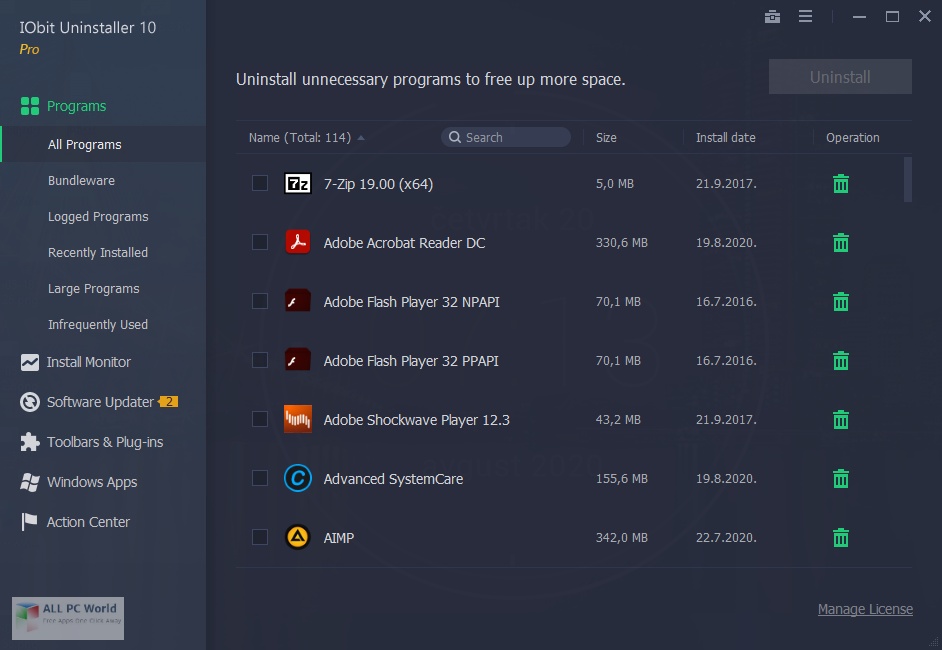Click the Operation column header
942x650 pixels.
click(852, 138)
